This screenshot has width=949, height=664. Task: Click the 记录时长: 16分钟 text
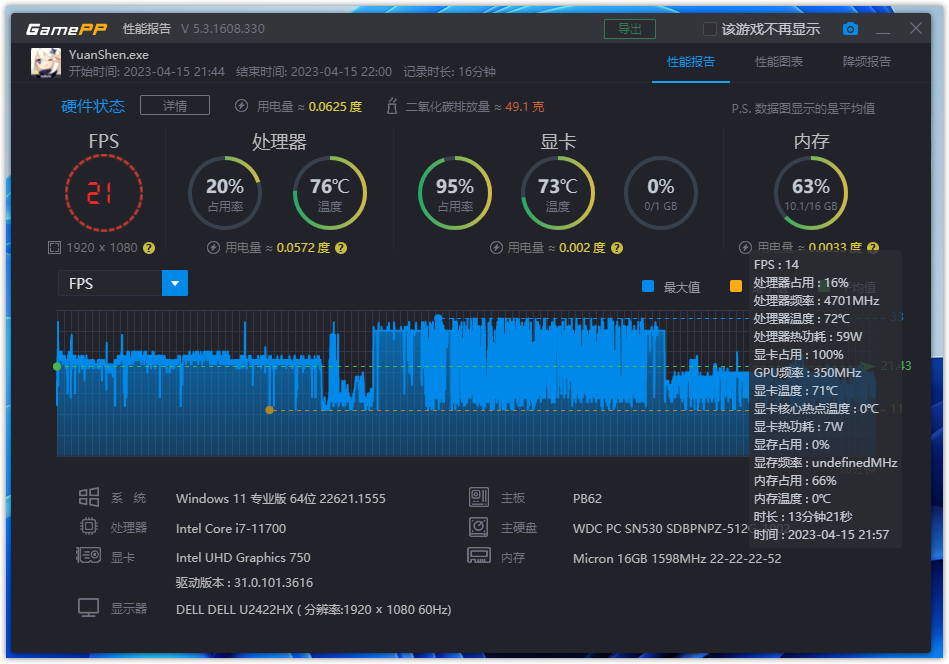click(x=450, y=71)
